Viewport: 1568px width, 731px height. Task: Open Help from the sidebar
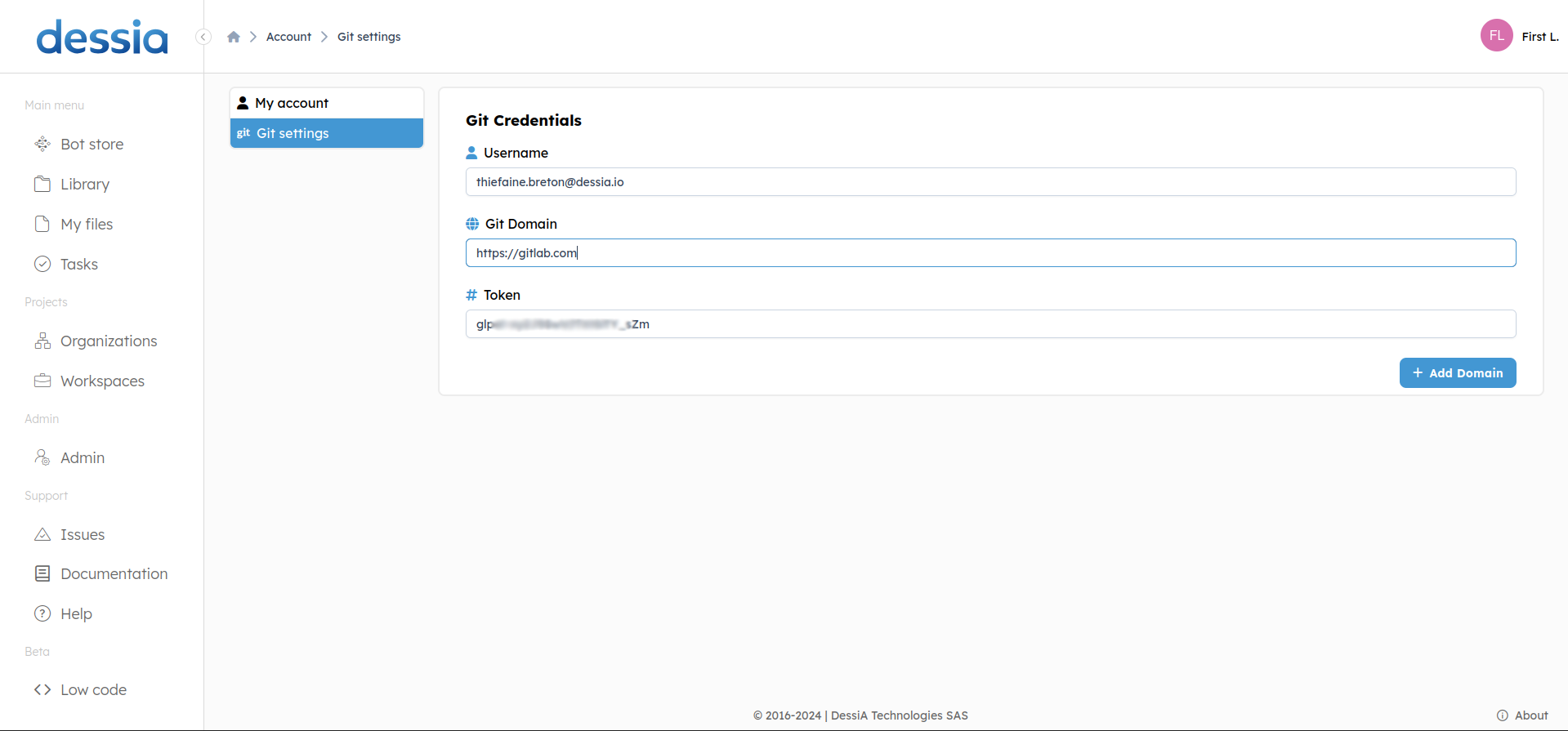(76, 614)
